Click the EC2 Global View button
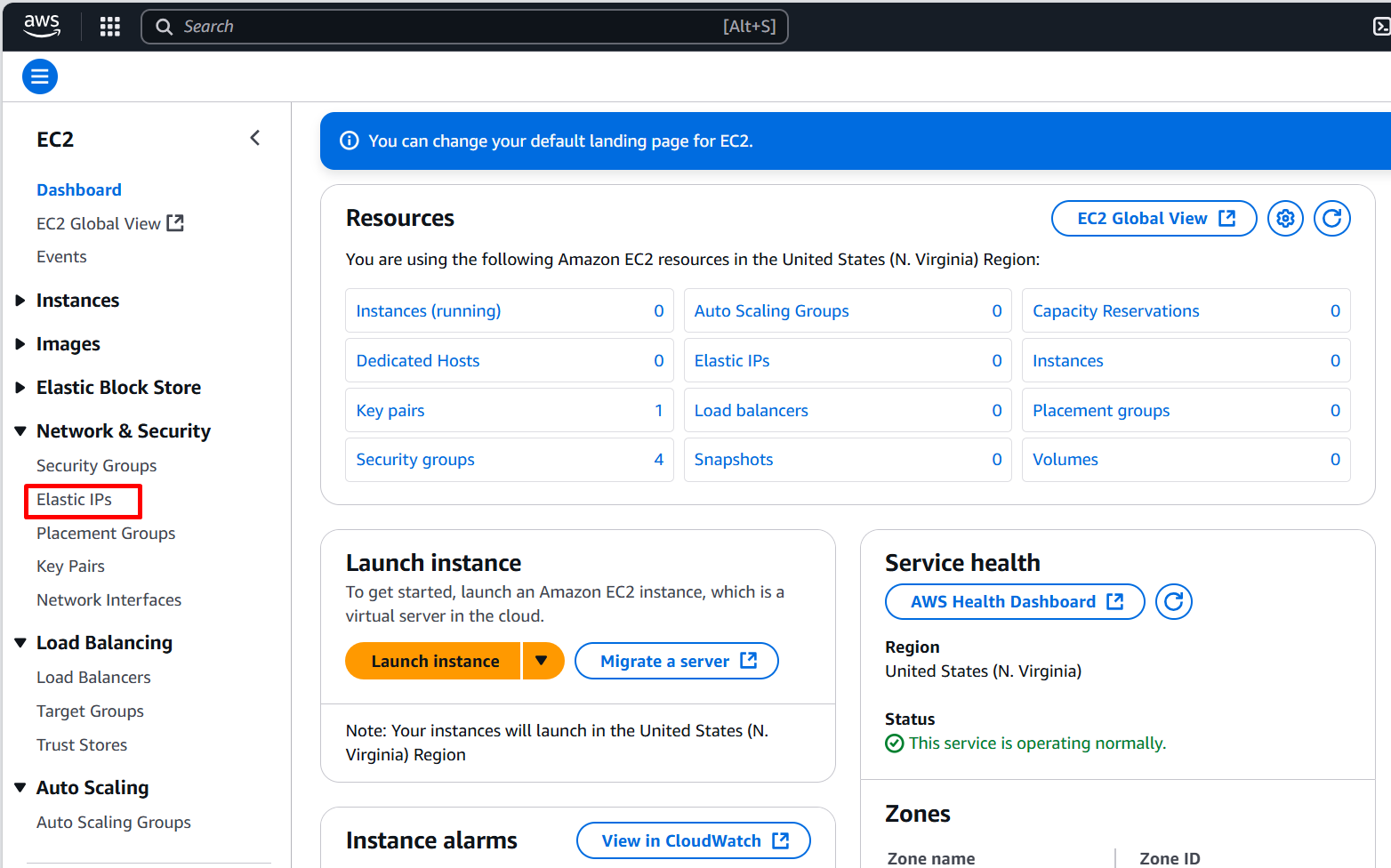 point(1154,218)
